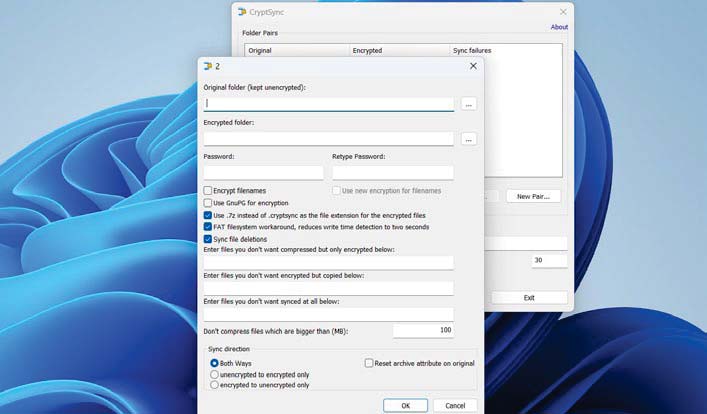
Task: Click Exit in the CryptSync window
Action: [x=529, y=298]
